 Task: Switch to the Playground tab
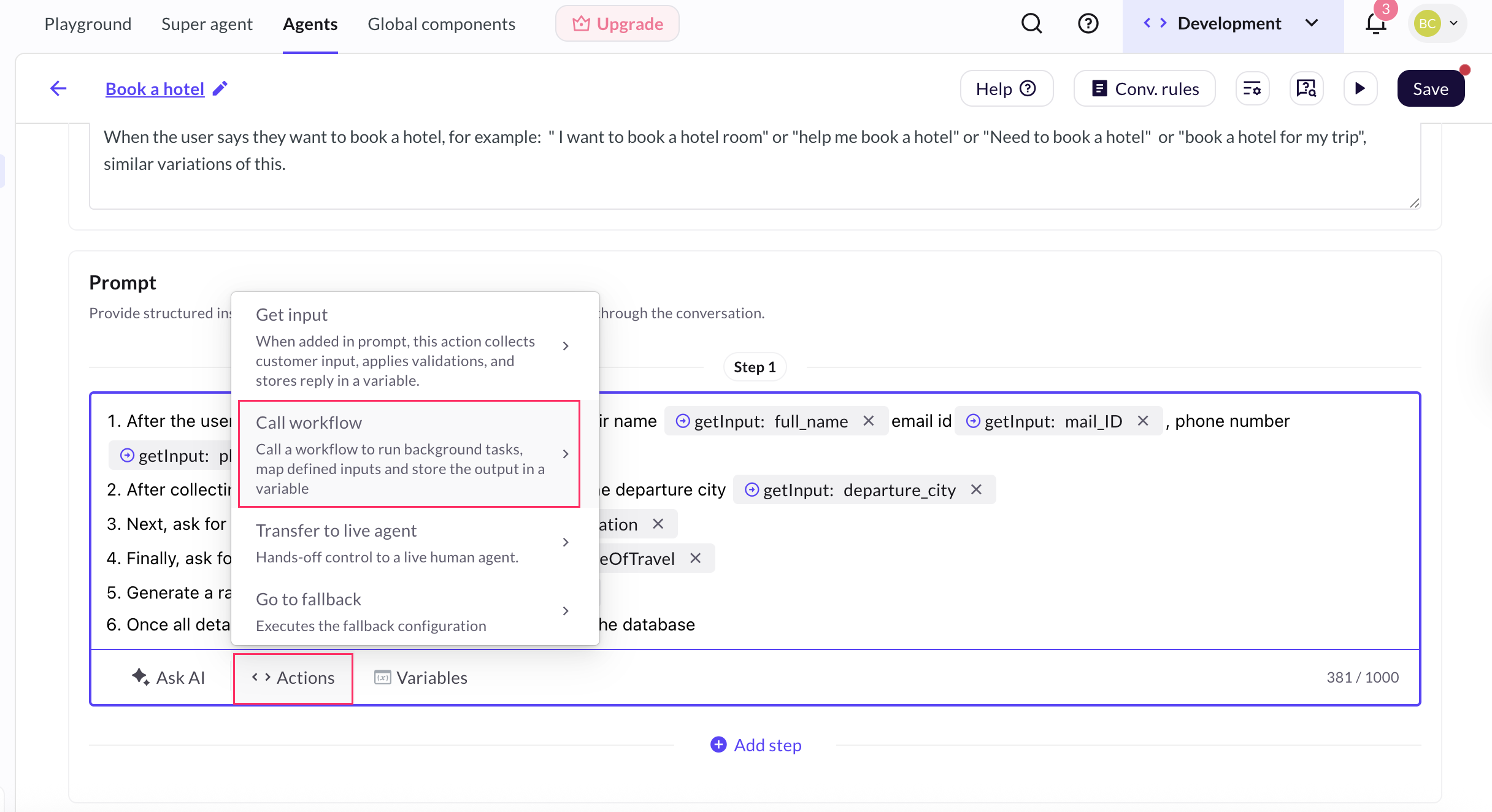(88, 24)
